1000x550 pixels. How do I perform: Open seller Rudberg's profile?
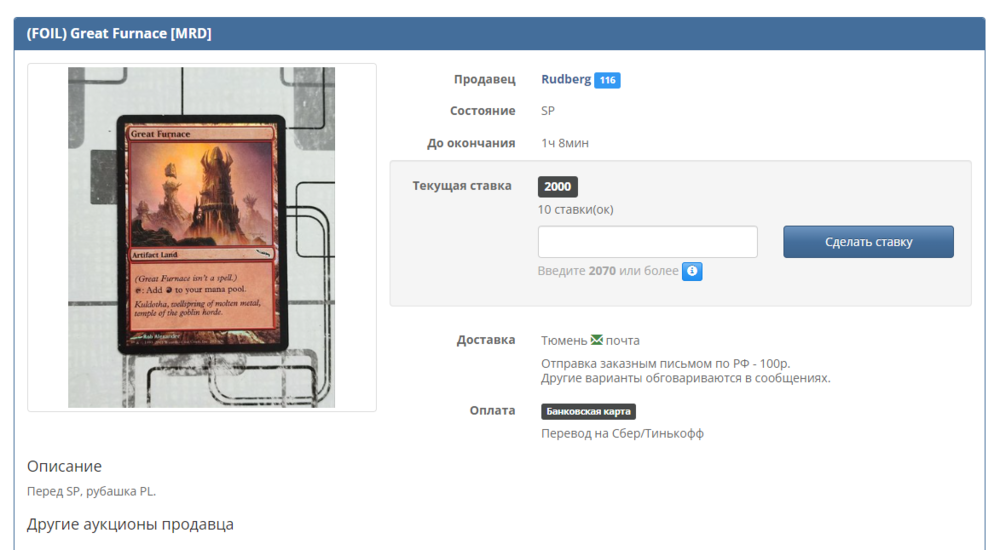566,79
